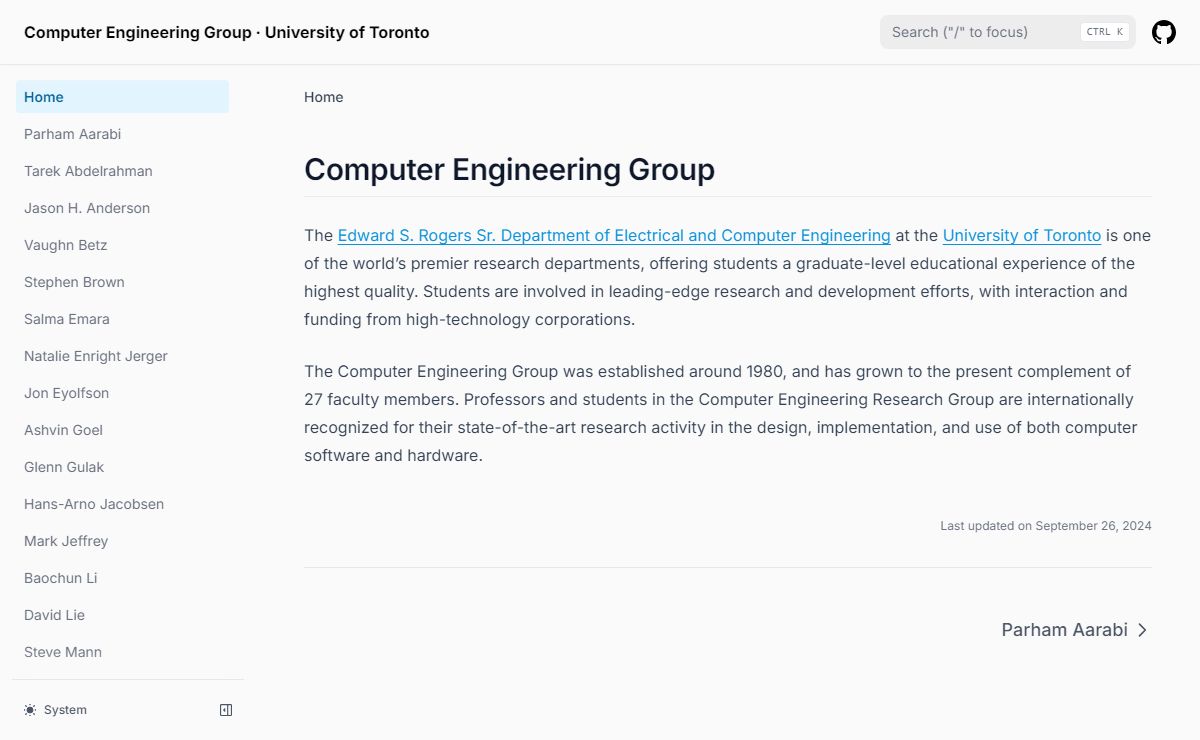Open the GitHub repository icon

point(1164,32)
